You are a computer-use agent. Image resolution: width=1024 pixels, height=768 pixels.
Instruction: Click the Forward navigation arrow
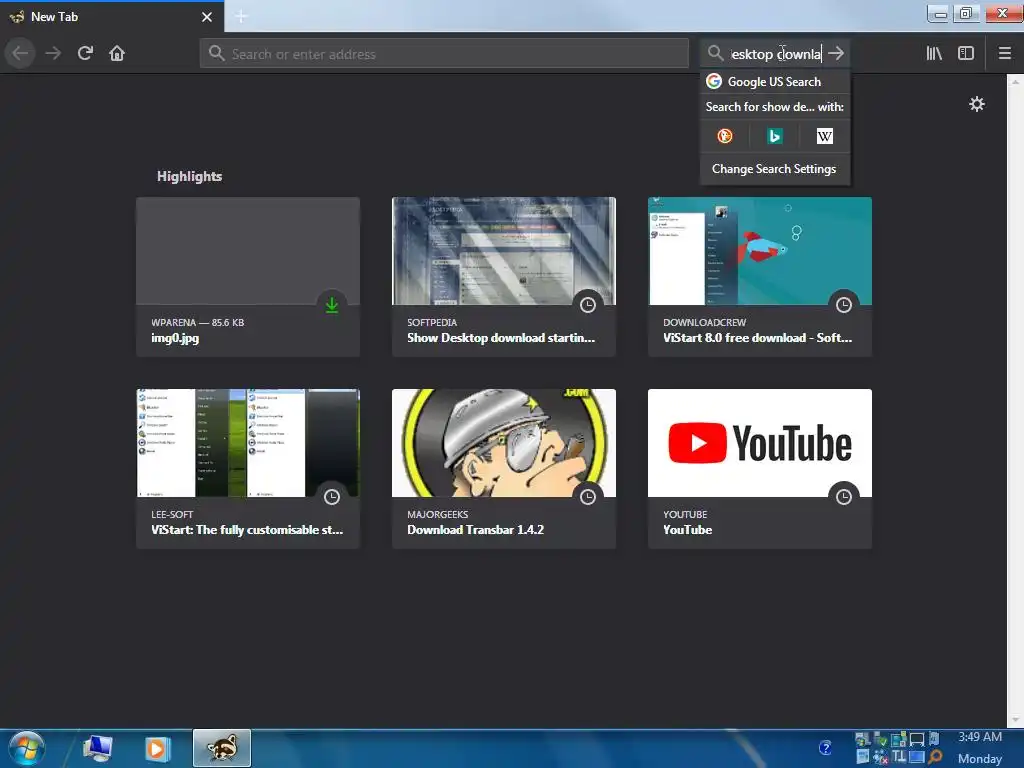[53, 53]
